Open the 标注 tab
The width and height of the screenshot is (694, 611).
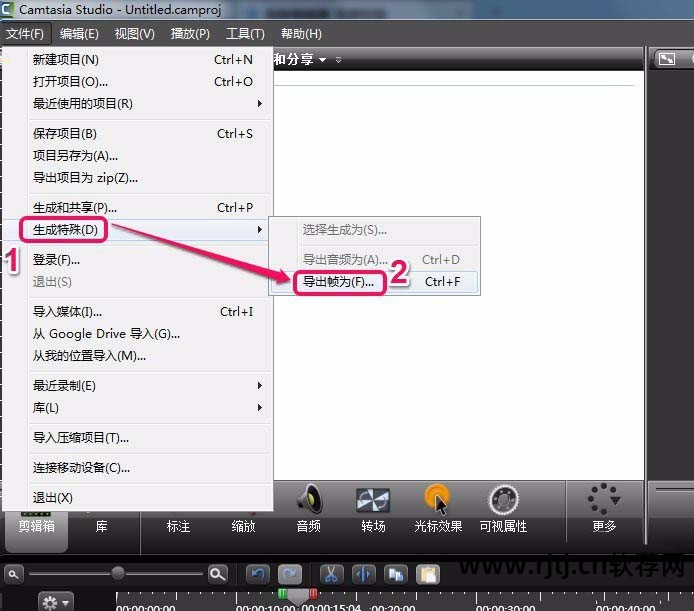point(178,526)
